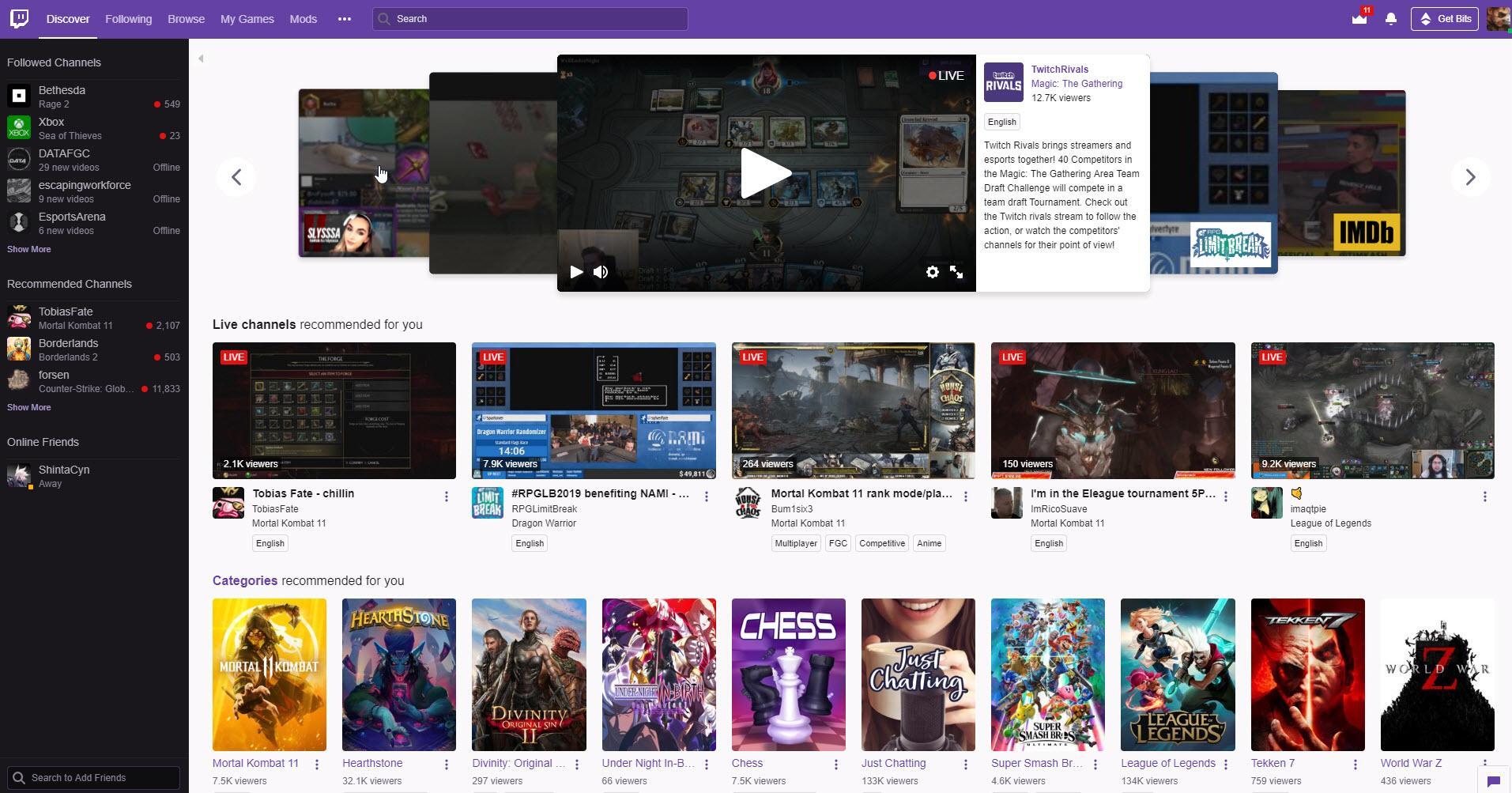Open DATAFGC channel avatar
Viewport: 1512px width, 793px height.
click(x=19, y=160)
